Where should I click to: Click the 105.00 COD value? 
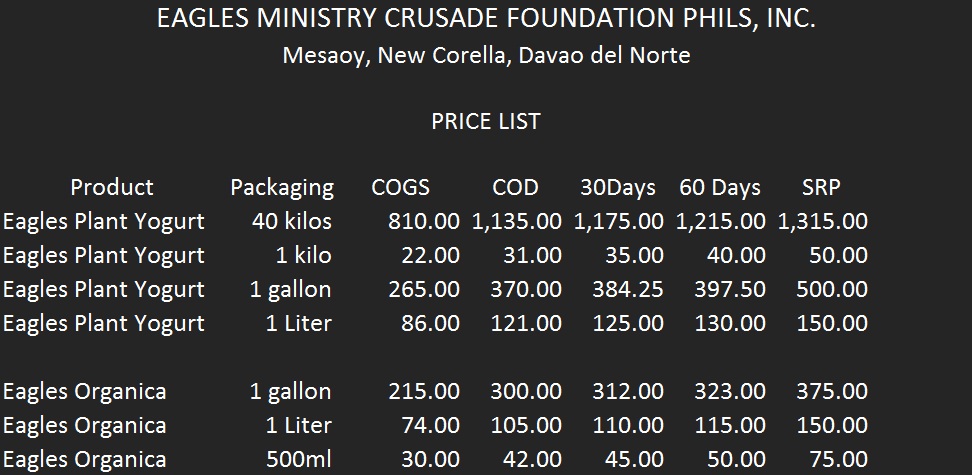(526, 426)
